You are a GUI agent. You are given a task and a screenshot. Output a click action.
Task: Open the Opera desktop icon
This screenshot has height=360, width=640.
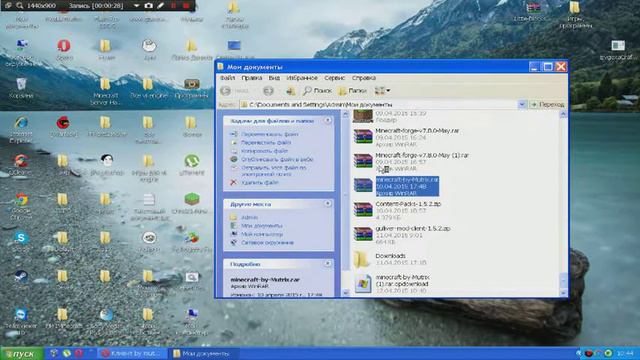(64, 46)
